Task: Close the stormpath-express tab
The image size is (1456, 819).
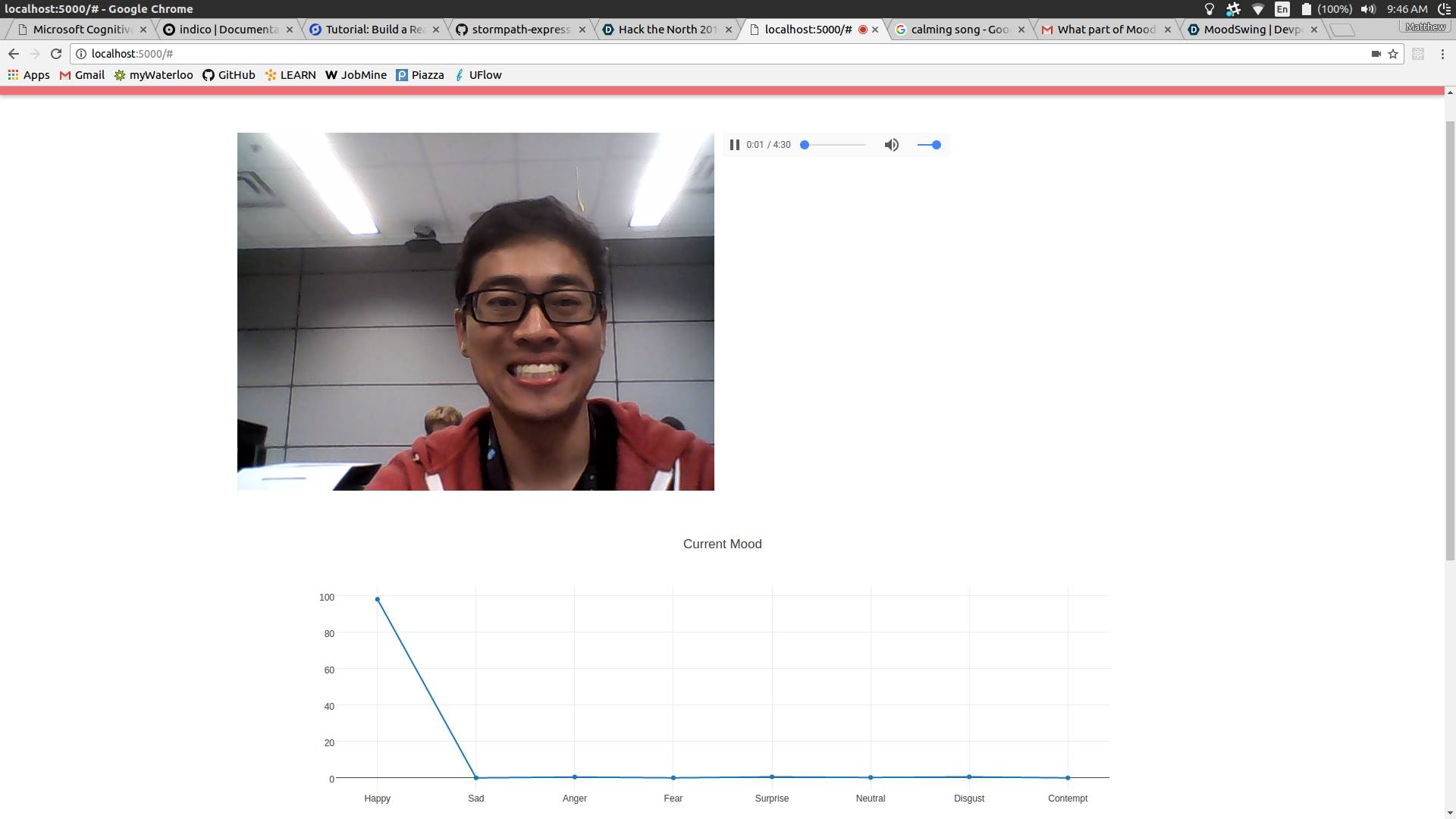Action: pos(582,30)
